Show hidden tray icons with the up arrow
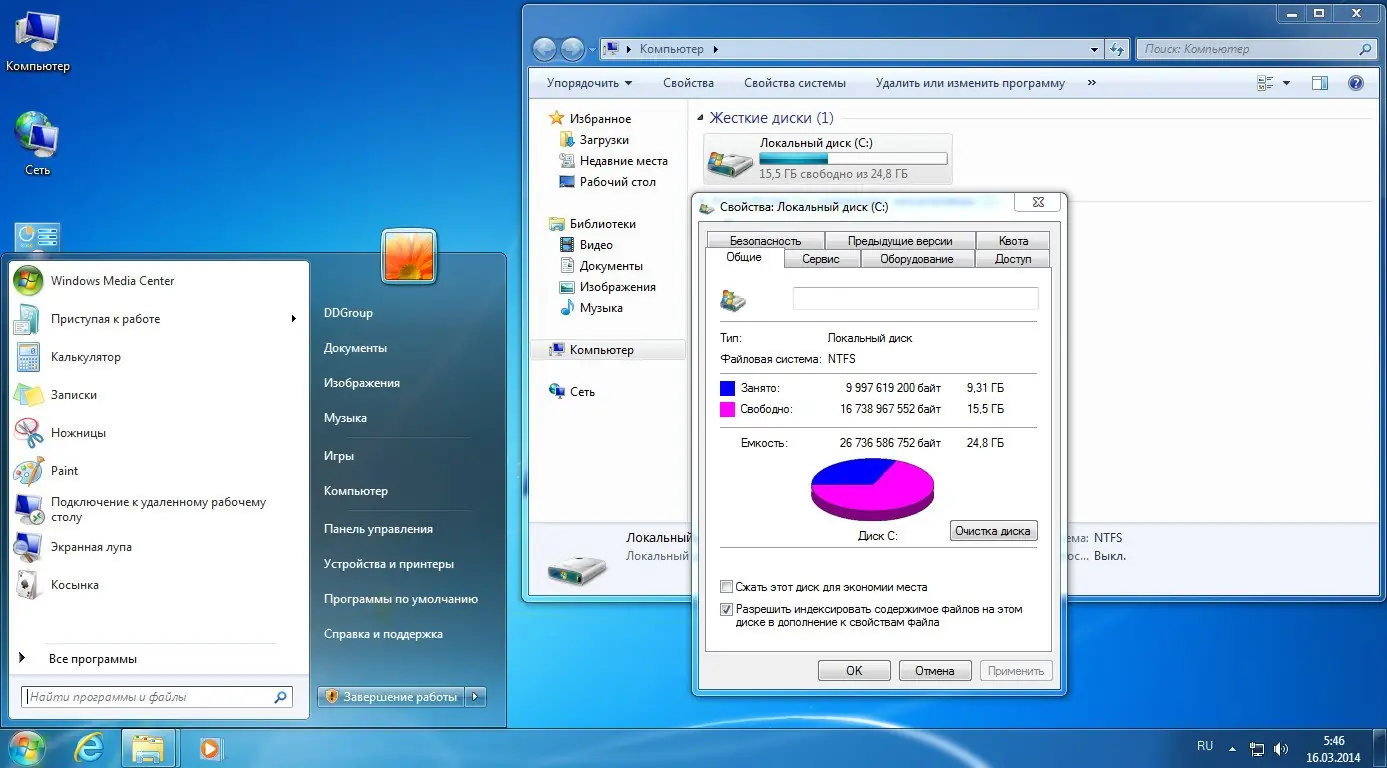Screen dimensions: 1387x768 tap(1232, 748)
